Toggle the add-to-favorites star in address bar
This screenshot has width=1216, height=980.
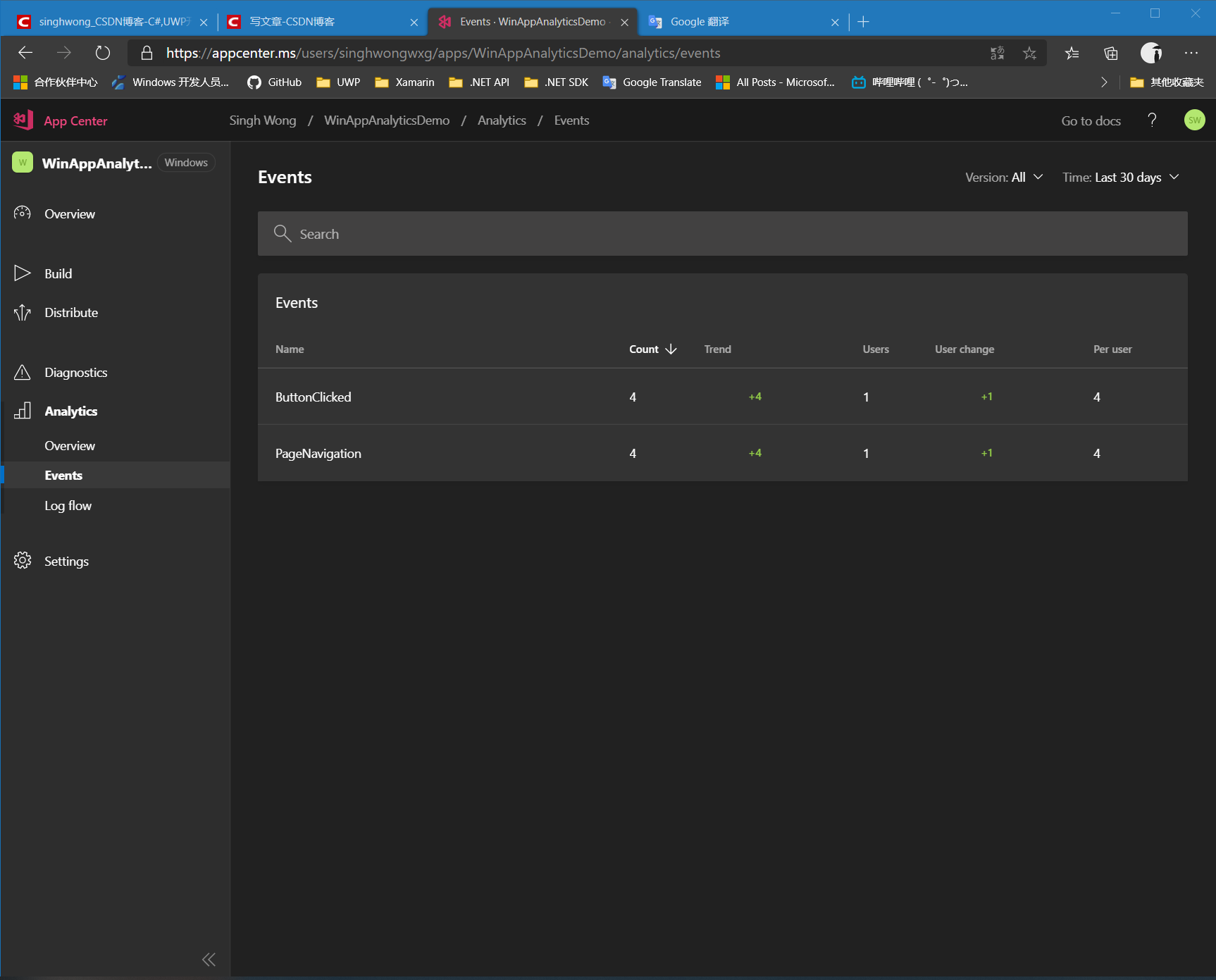coord(1029,53)
